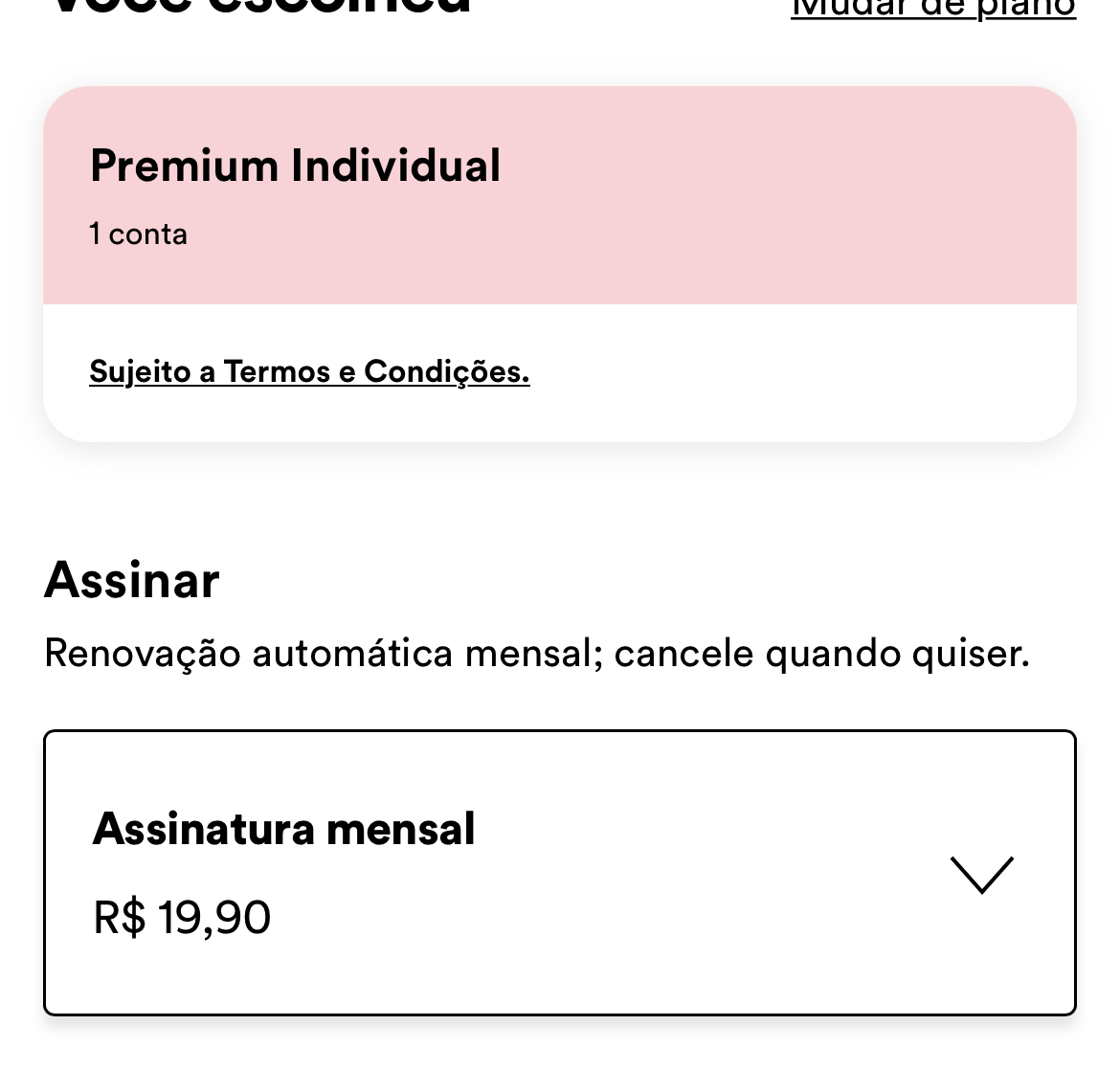
Task: Open Sujeito a Termos e Condições link
Action: [x=309, y=371]
